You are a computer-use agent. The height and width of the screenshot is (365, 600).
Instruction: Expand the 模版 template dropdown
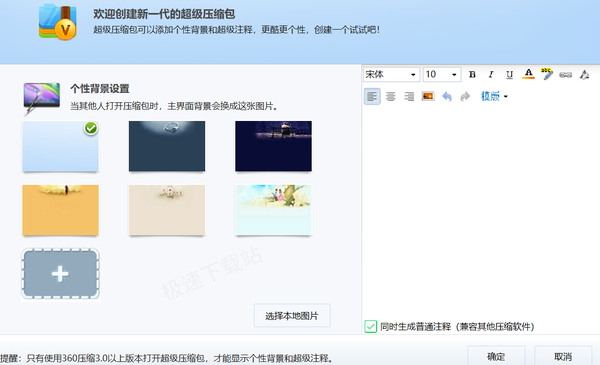pos(494,96)
